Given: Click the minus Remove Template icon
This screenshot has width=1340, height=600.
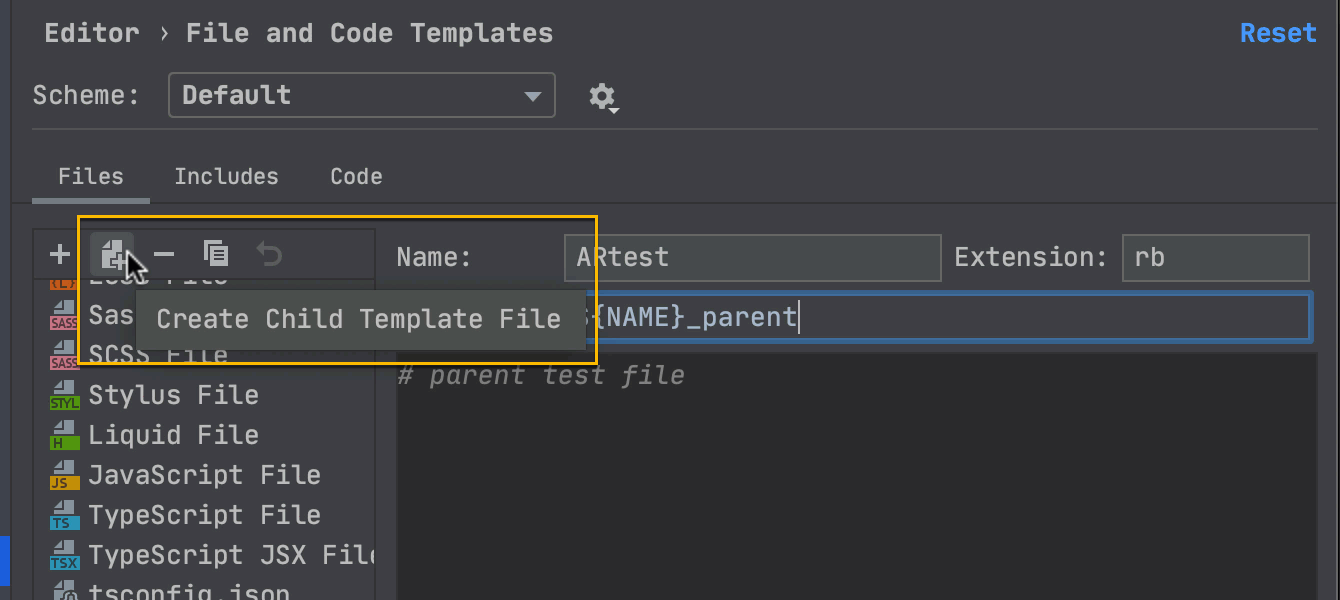Looking at the screenshot, I should [x=164, y=255].
